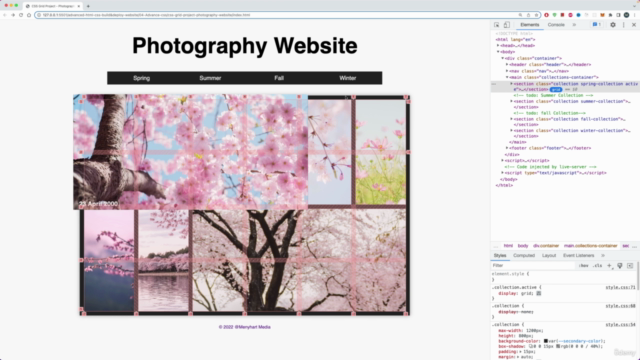Expand the summer-collection section node

coord(511,101)
